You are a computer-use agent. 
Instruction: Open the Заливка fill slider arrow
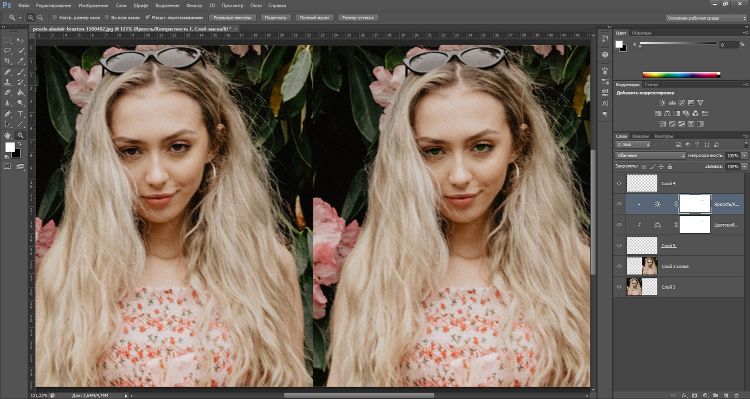coord(744,166)
